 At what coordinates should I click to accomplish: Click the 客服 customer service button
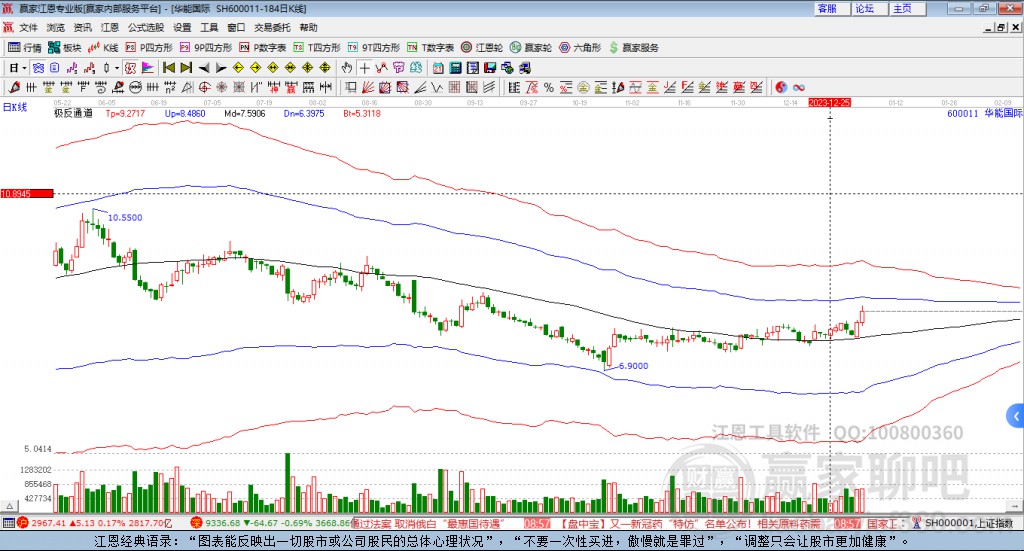[827, 8]
